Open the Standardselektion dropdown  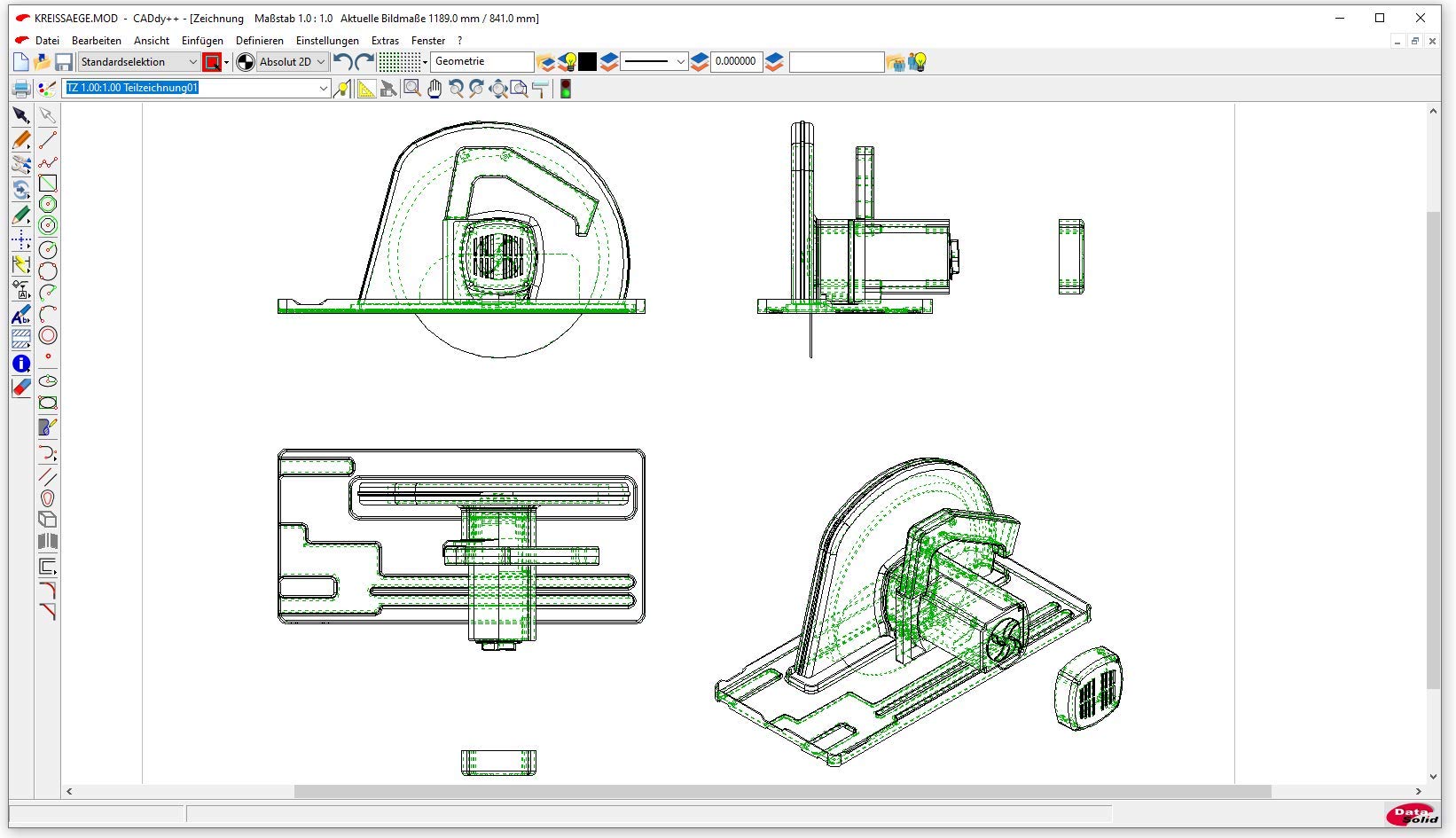pyautogui.click(x=138, y=62)
